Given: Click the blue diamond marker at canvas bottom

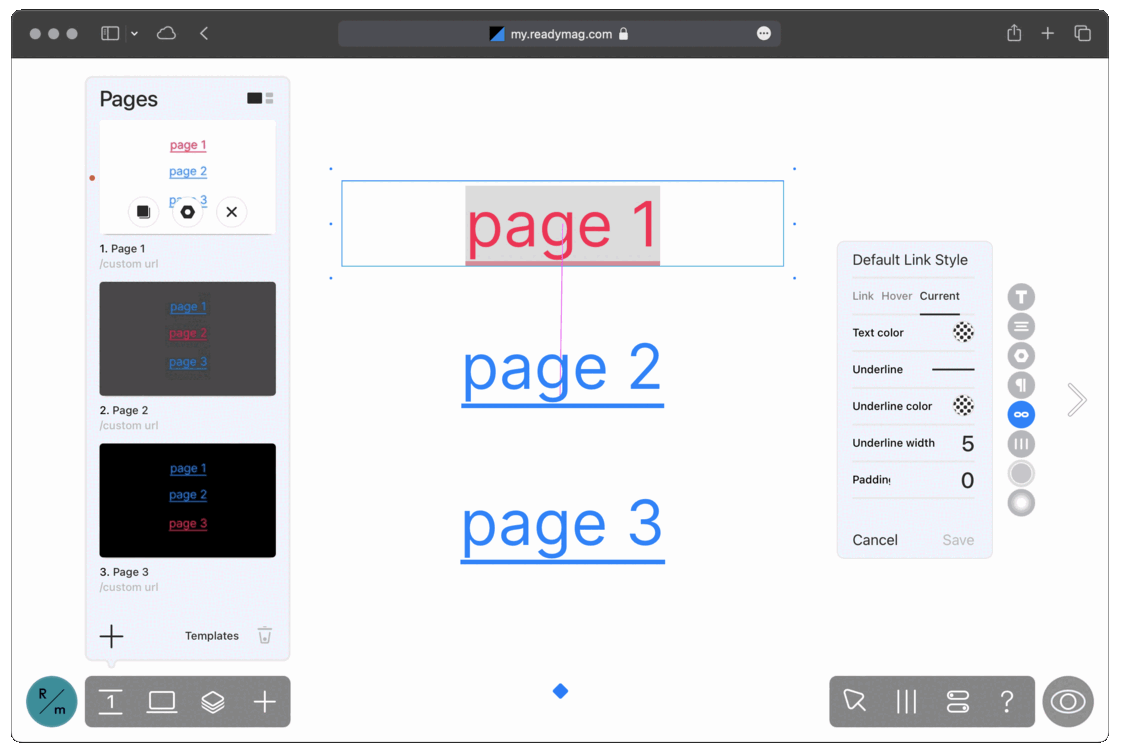Looking at the screenshot, I should point(560,691).
